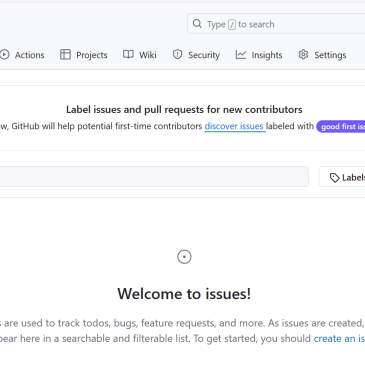Screen dimensions: 365x365
Task: Click the Actions play-circle icon
Action: (5, 55)
